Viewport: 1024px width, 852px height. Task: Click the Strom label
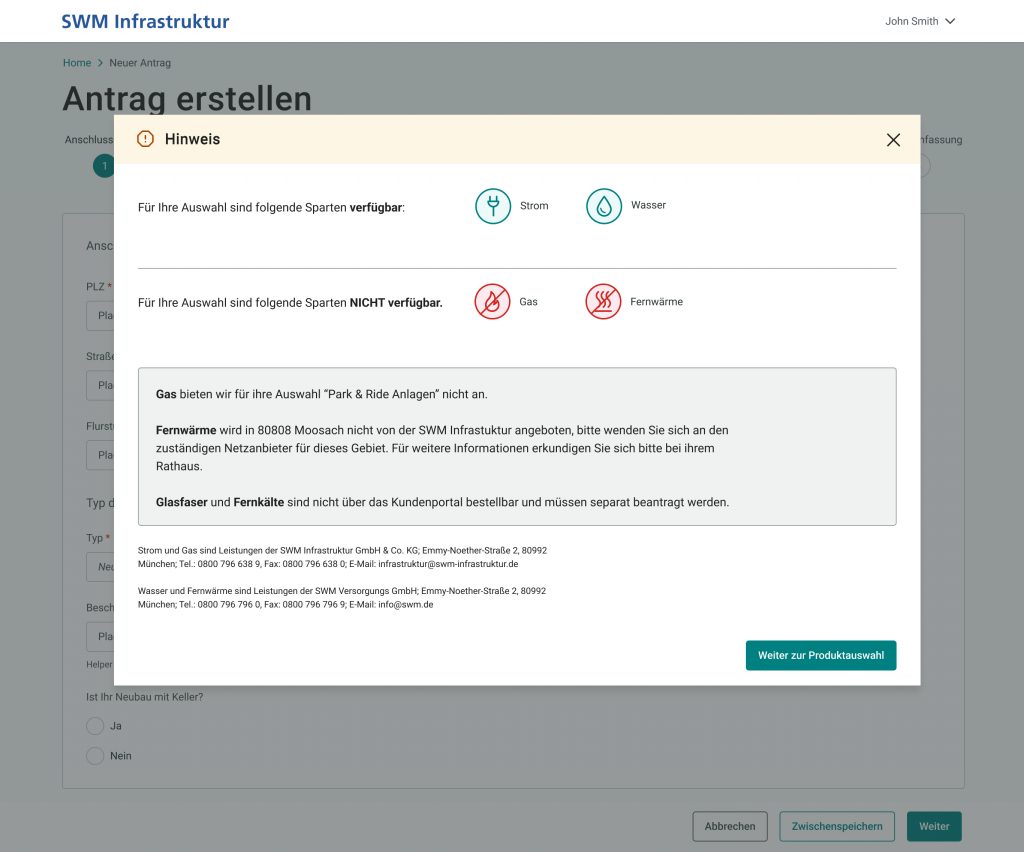[534, 206]
